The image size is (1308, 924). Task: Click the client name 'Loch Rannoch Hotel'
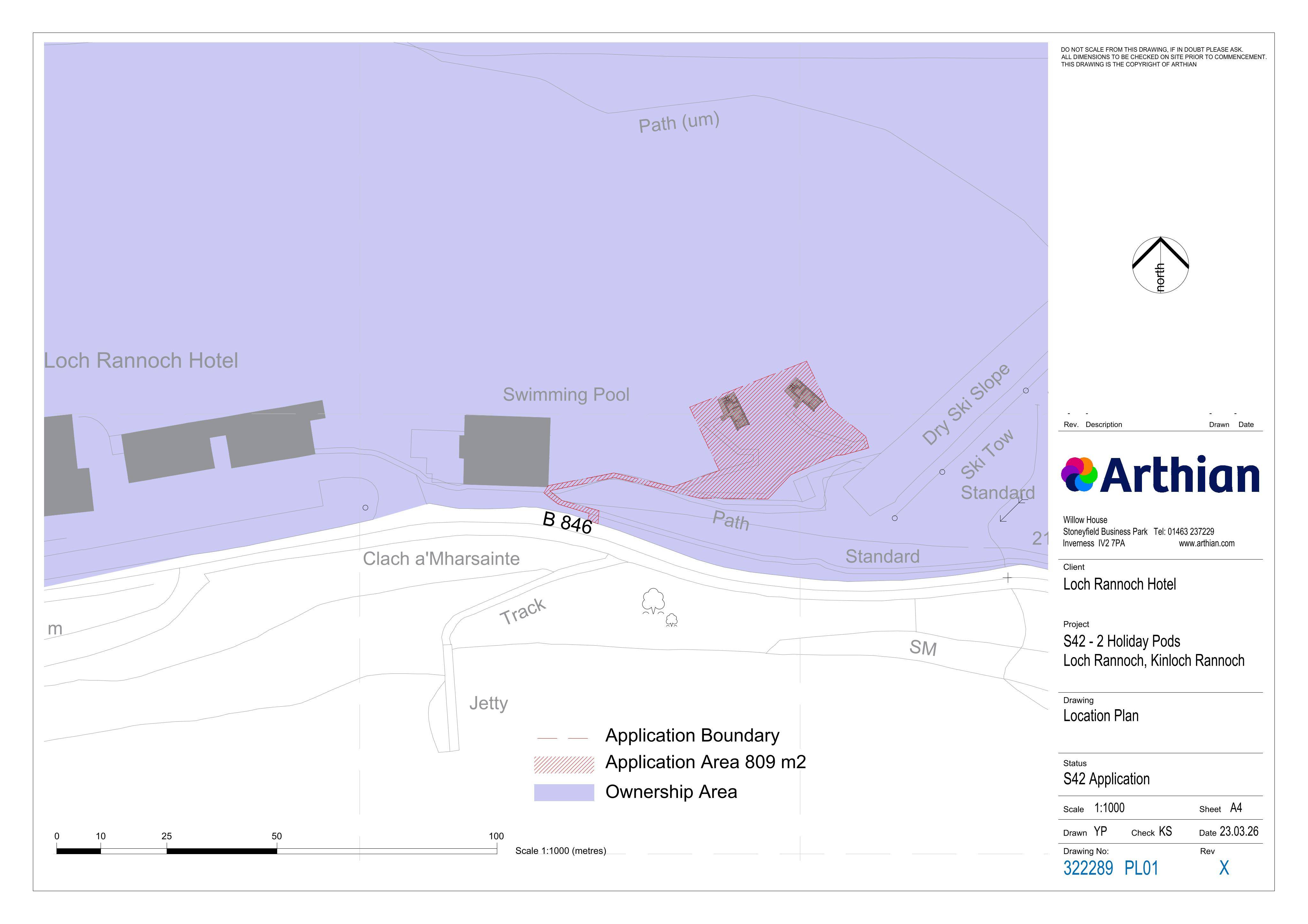point(1120,584)
